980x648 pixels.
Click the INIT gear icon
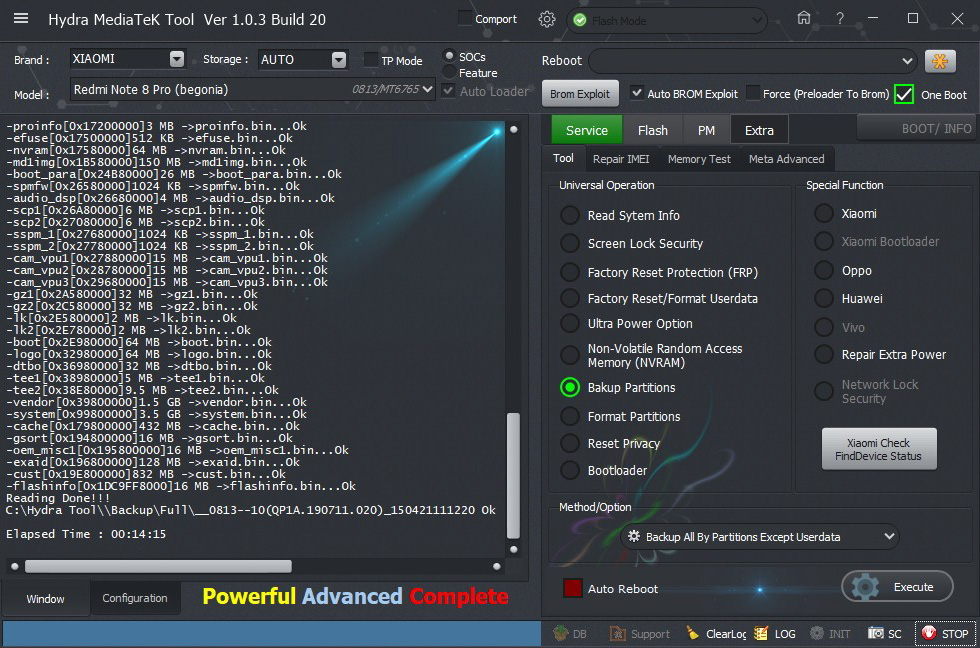(x=817, y=633)
